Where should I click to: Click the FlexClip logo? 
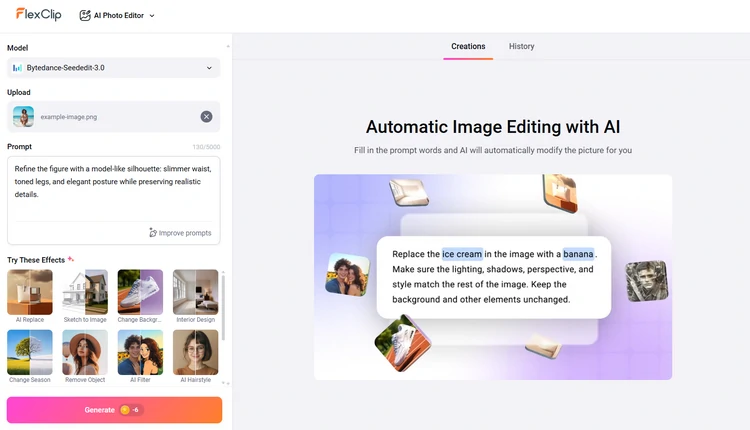tap(39, 15)
